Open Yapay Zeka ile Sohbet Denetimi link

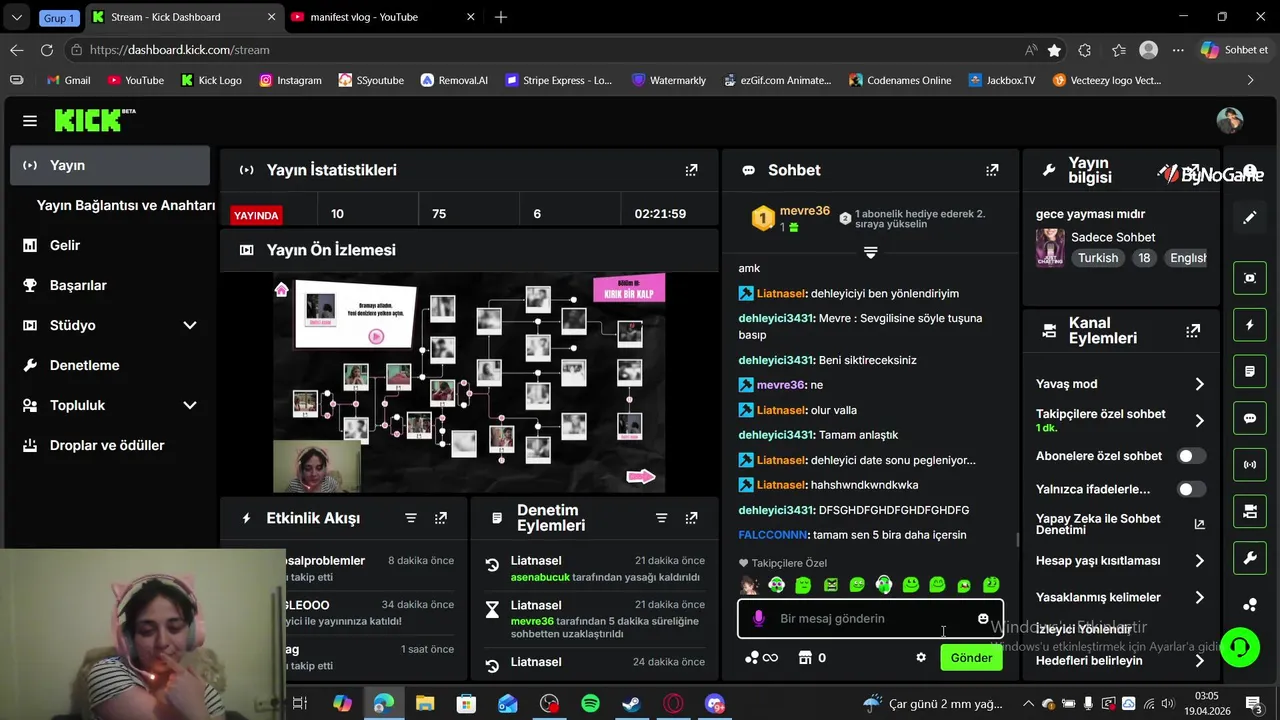click(1121, 524)
